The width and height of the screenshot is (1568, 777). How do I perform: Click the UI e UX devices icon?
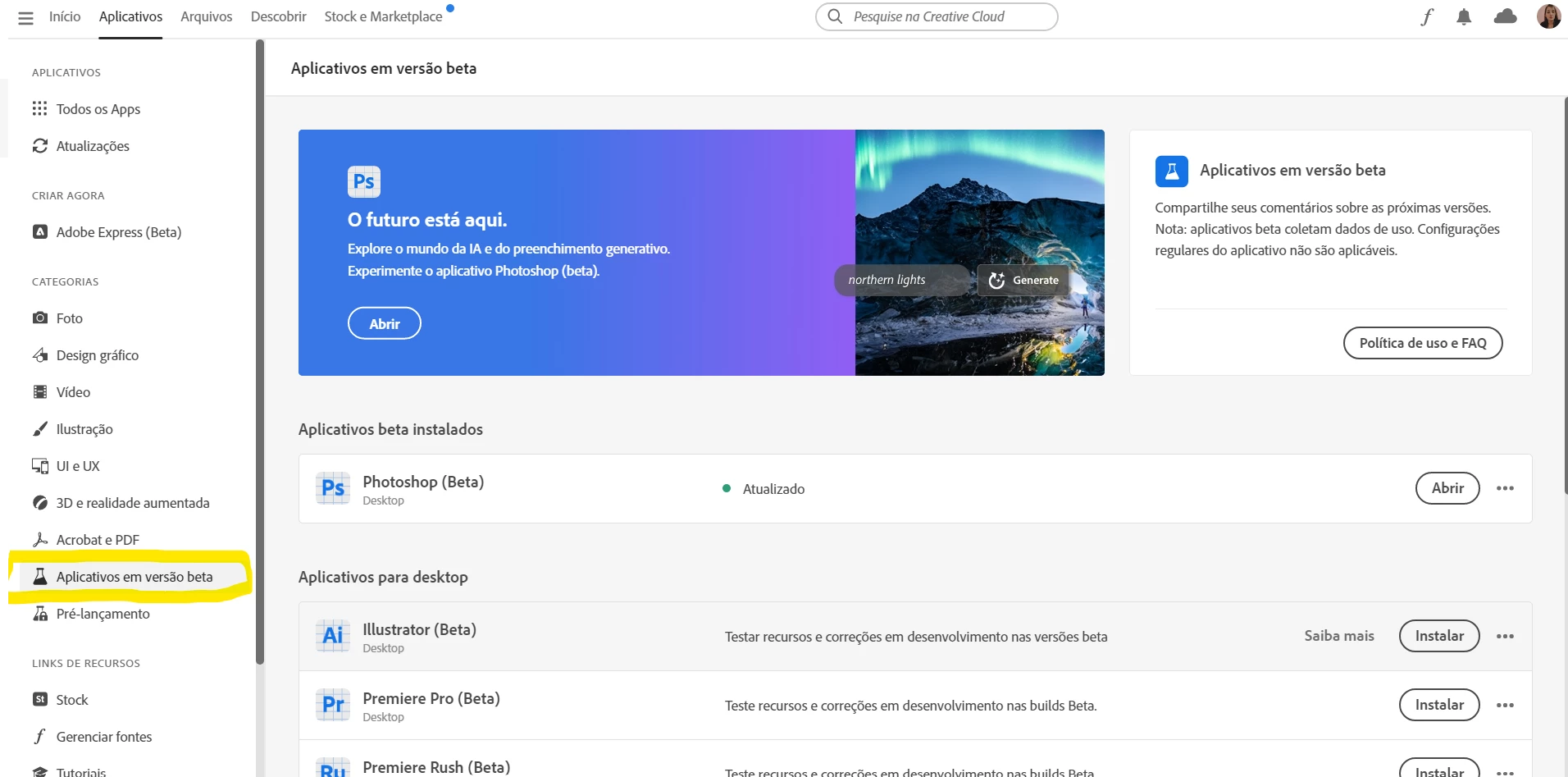pyautogui.click(x=39, y=465)
